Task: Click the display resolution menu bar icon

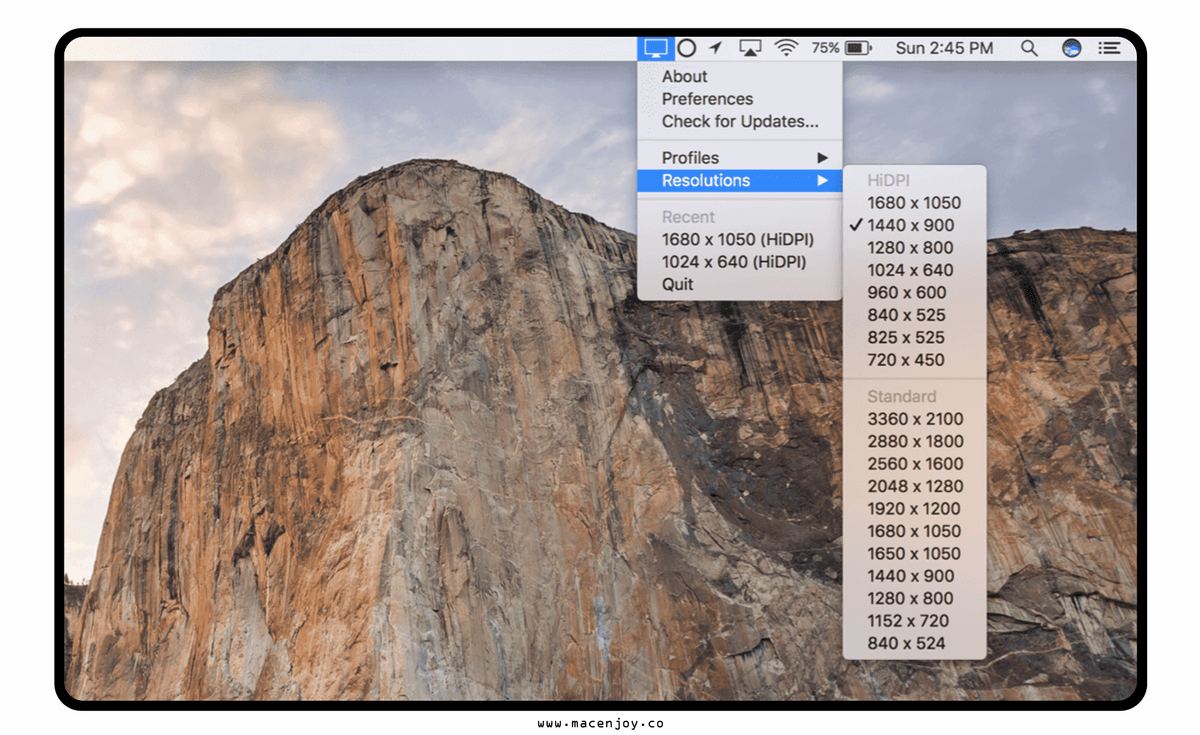Action: (x=656, y=47)
